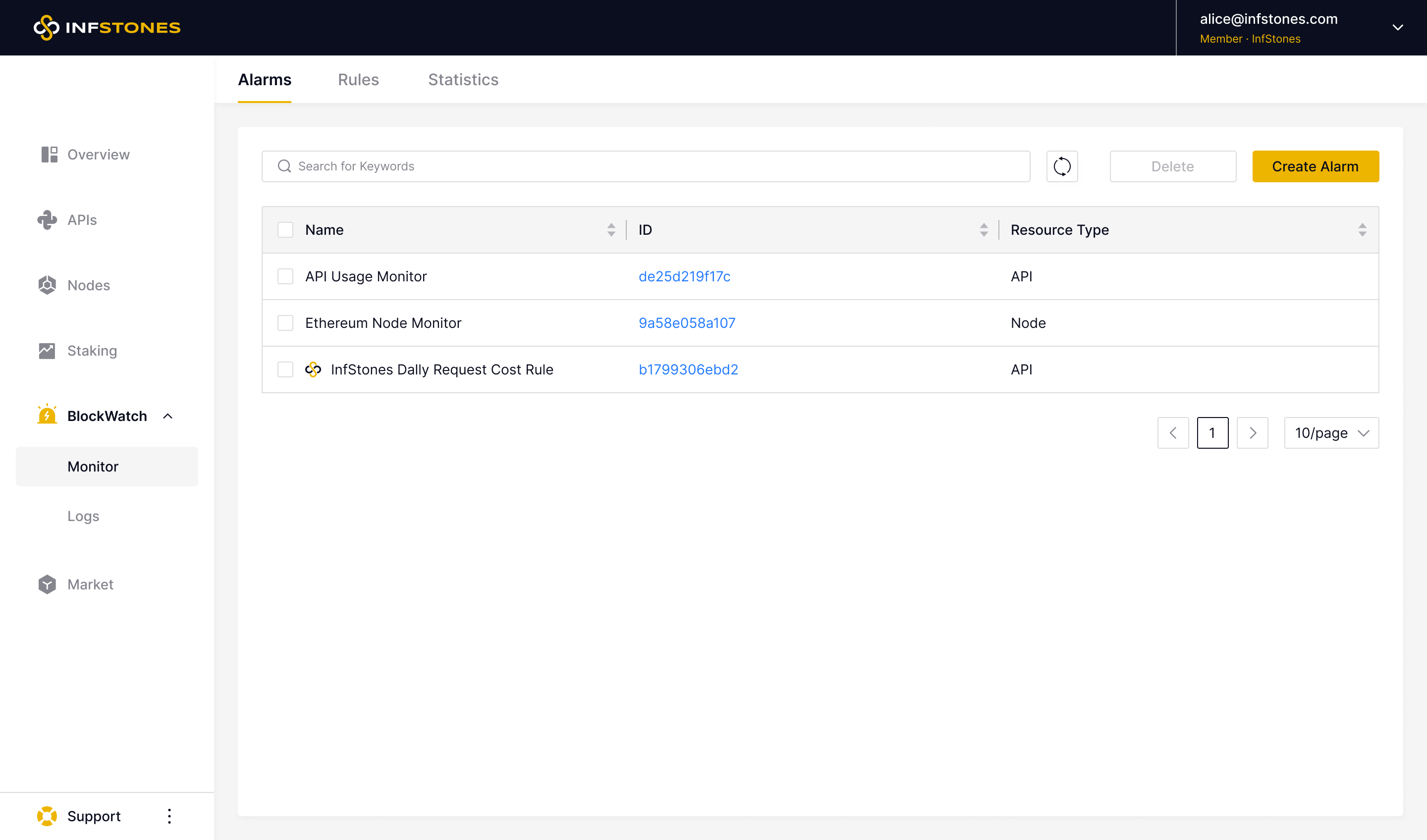1427x840 pixels.
Task: Click the Market cube icon
Action: tap(47, 584)
